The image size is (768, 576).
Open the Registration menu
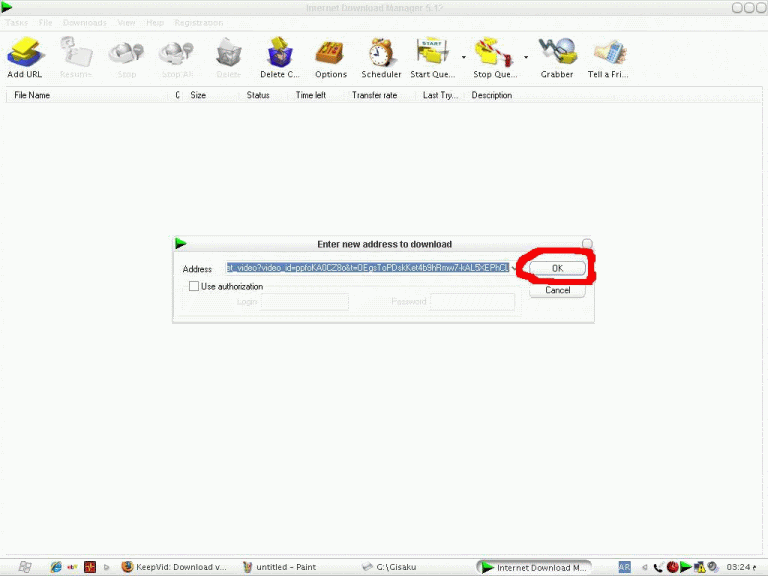[x=198, y=22]
